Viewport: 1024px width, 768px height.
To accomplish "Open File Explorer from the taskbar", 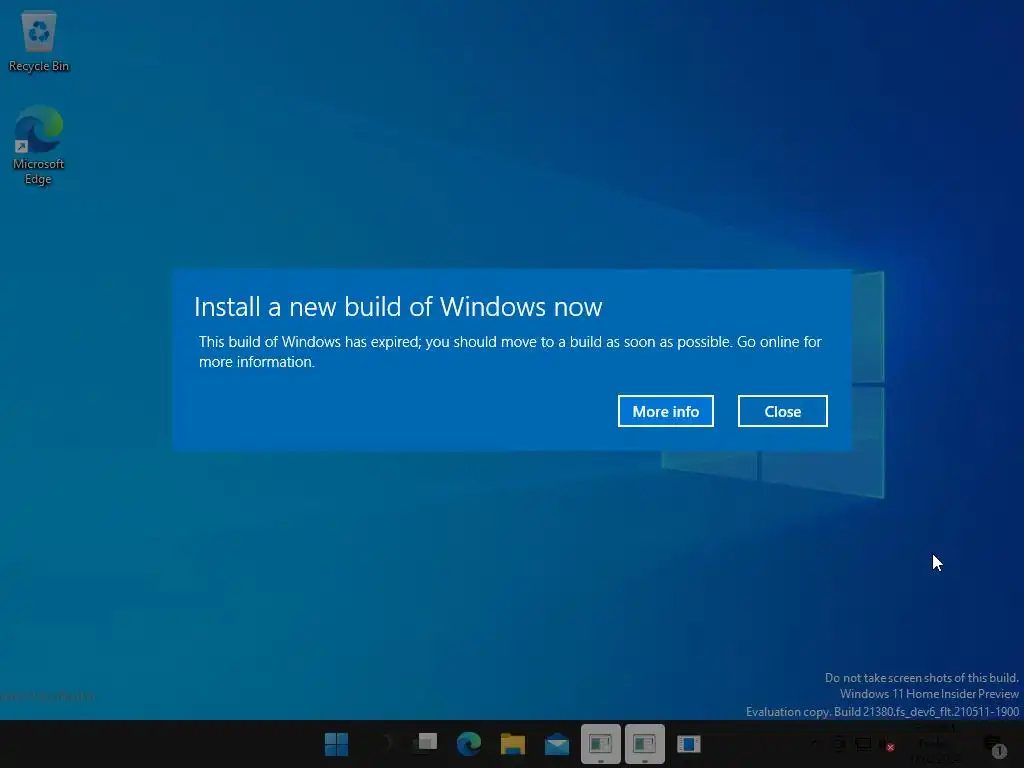I will 513,744.
